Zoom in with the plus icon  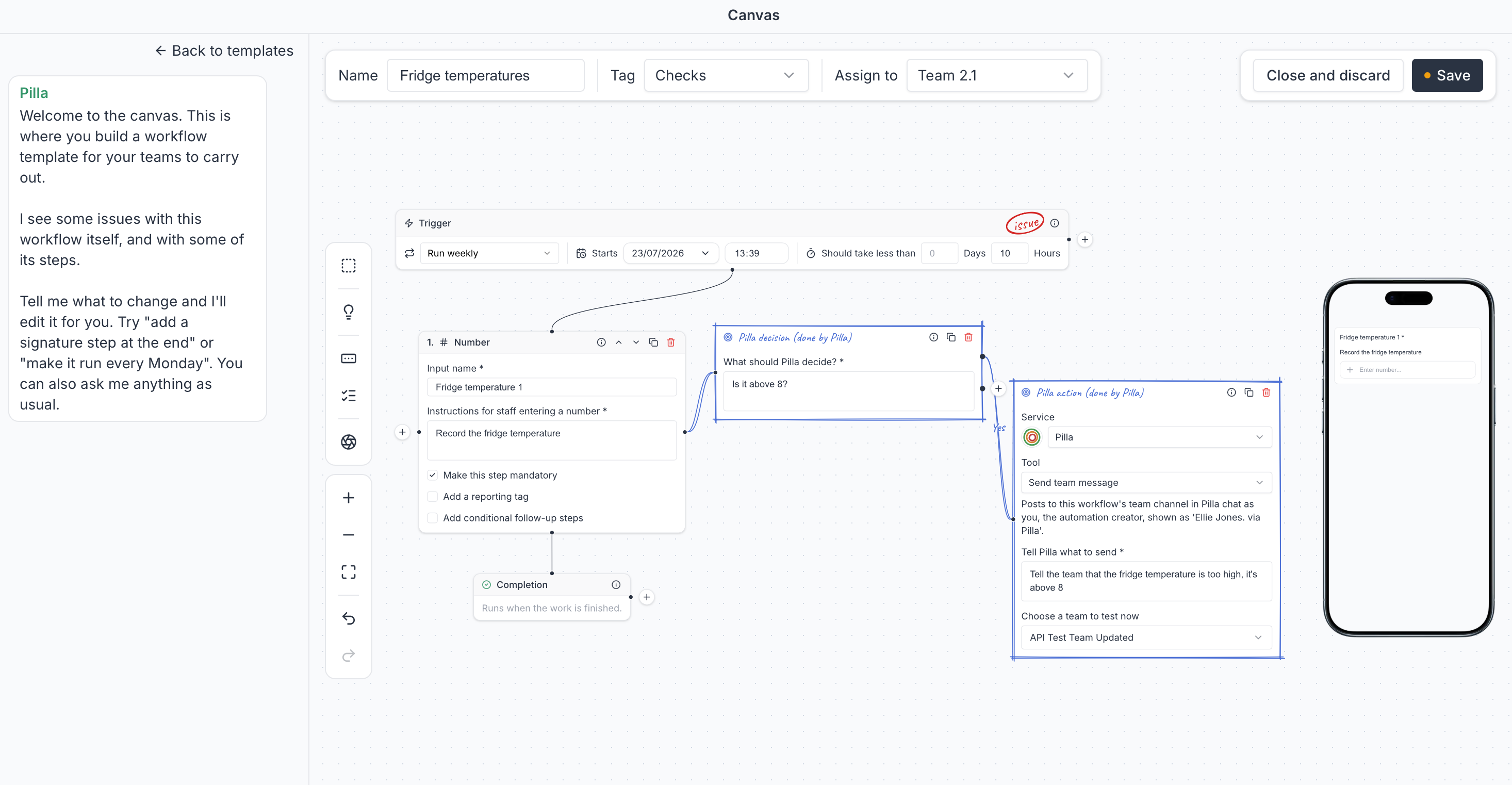coord(349,498)
